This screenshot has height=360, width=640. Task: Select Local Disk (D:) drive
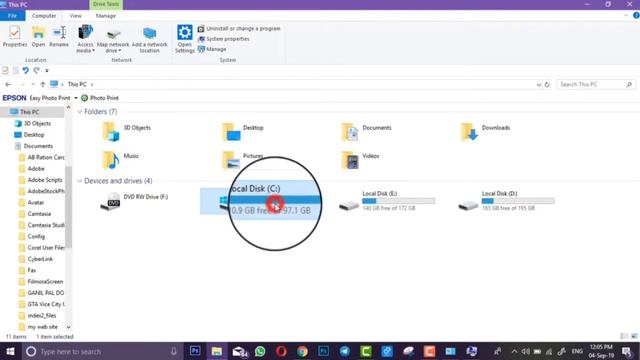507,201
